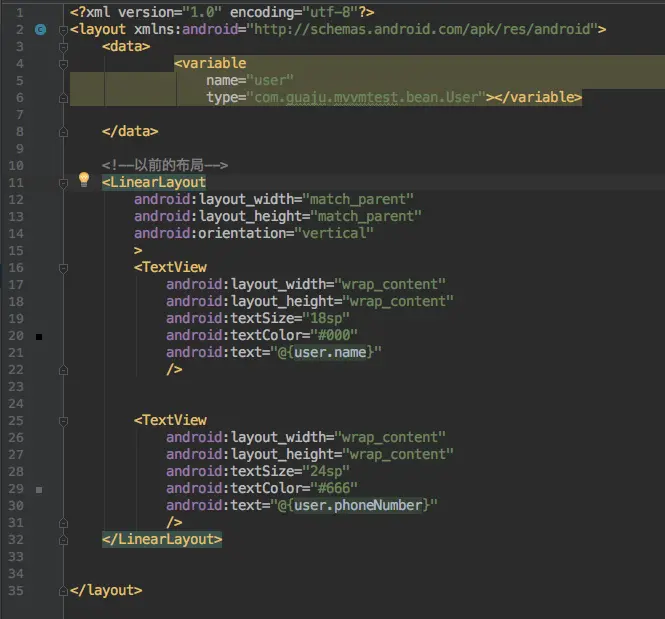The image size is (665, 619).
Task: Click fold end marker on line 35
Action: 63,591
